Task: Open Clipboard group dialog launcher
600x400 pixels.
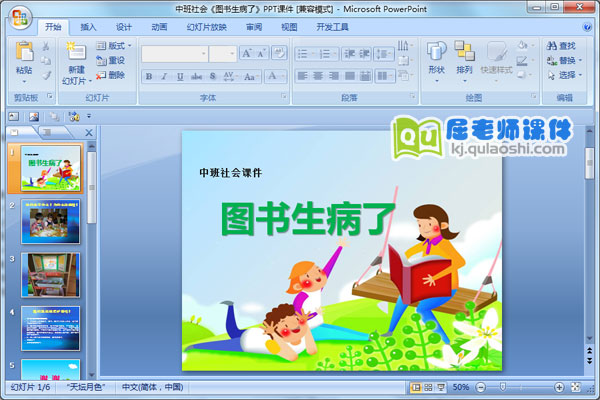Action: [50, 96]
